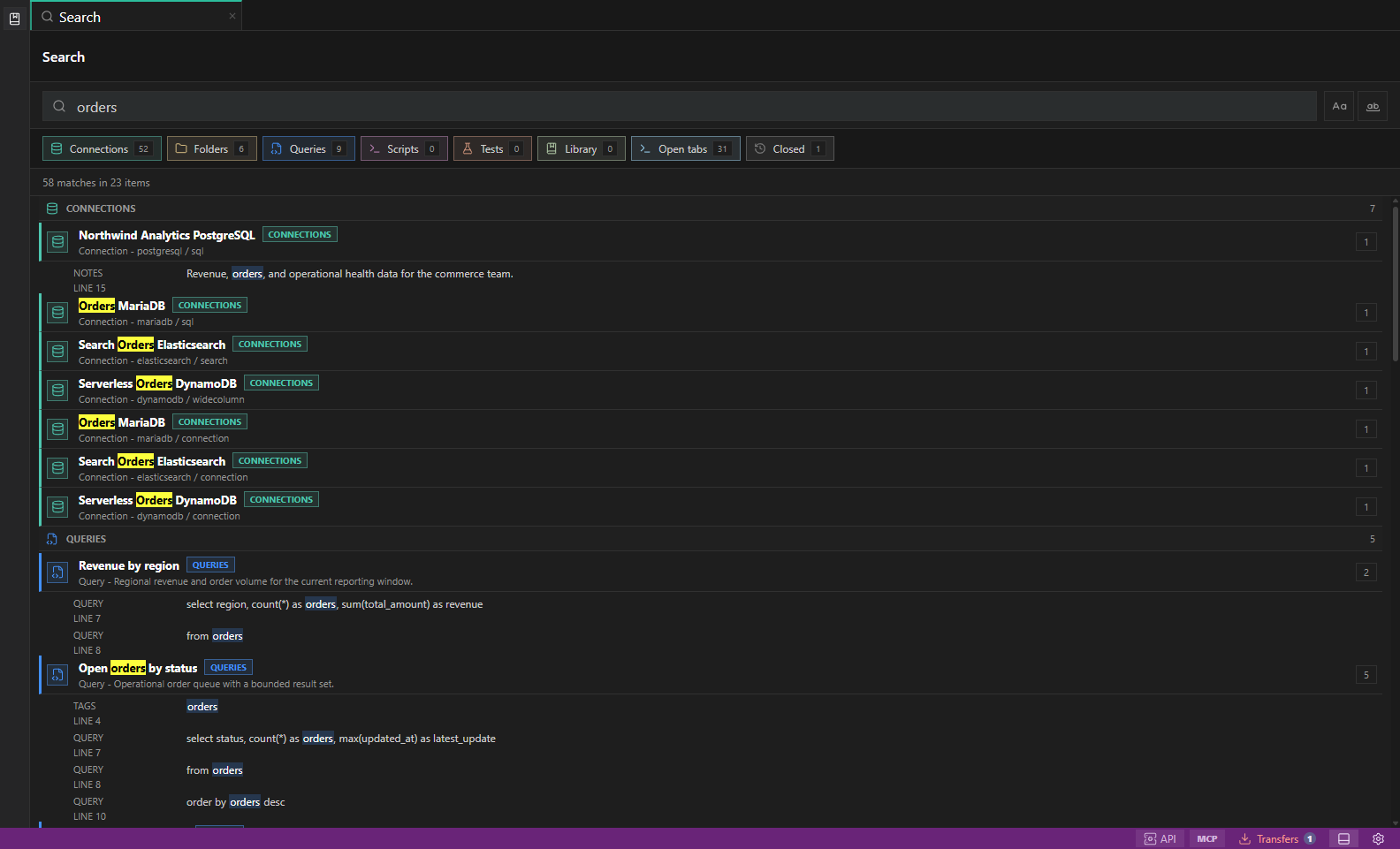Toggle the Scripts filter chip

pos(404,148)
